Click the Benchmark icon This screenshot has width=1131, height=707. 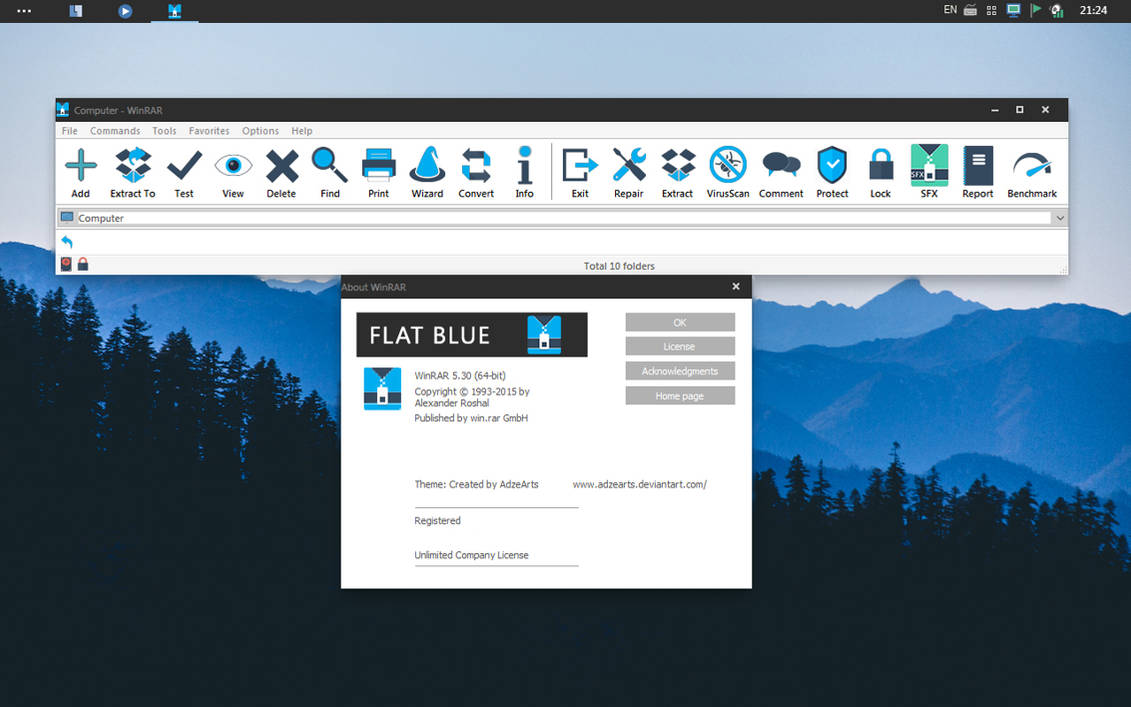point(1031,170)
